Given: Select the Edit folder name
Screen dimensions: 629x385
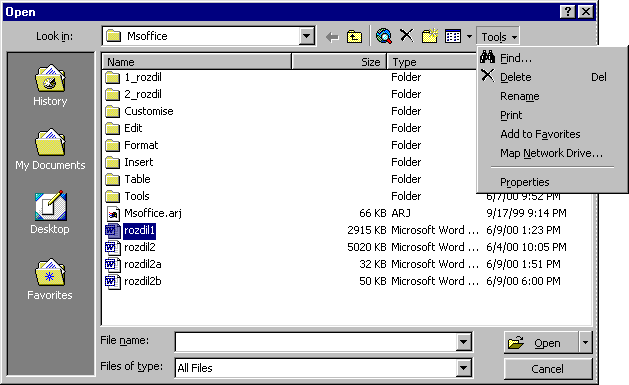Looking at the screenshot, I should pos(133,128).
